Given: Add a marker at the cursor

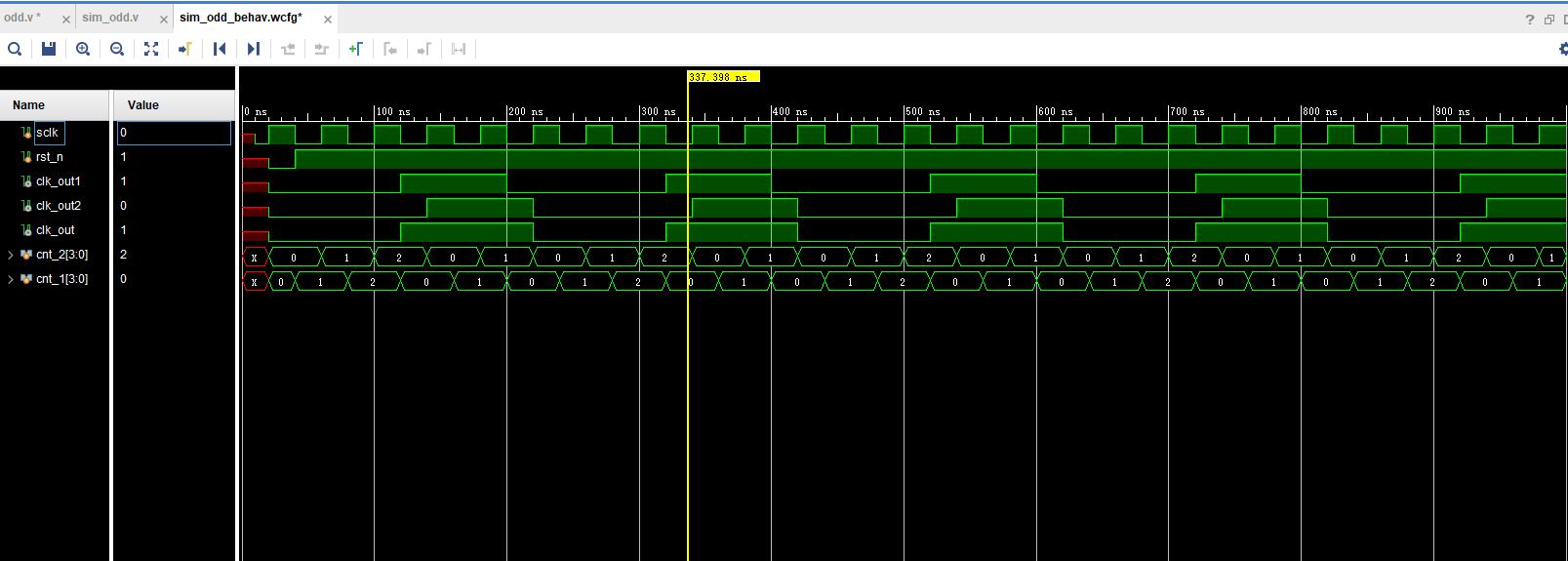Looking at the screenshot, I should pyautogui.click(x=356, y=49).
